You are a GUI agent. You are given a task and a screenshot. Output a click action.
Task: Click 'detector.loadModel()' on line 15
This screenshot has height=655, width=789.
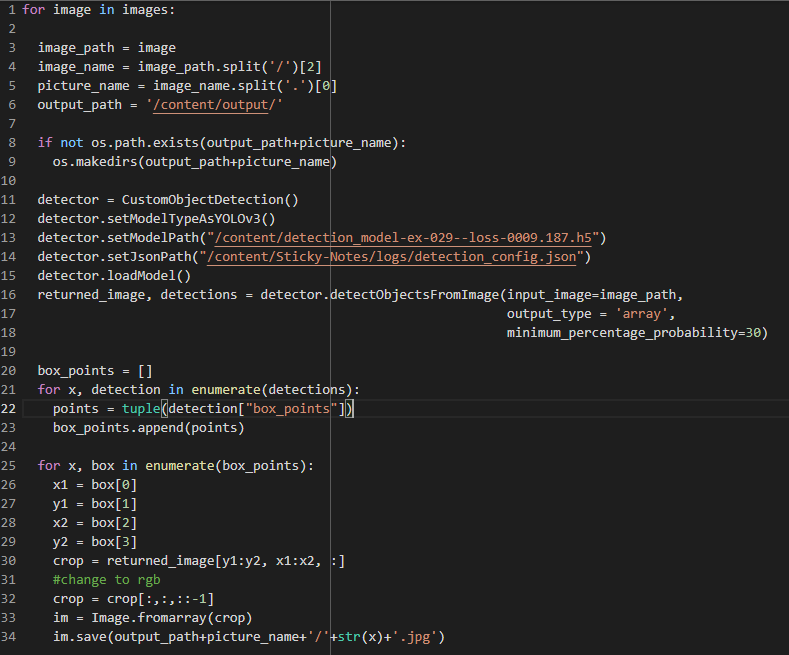pos(114,276)
